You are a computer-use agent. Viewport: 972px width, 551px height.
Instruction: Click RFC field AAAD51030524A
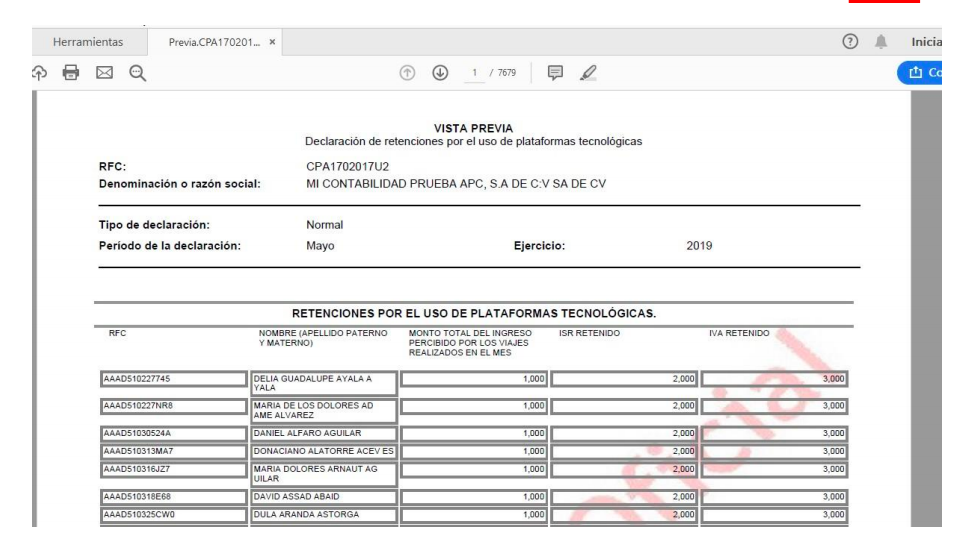[x=173, y=433]
